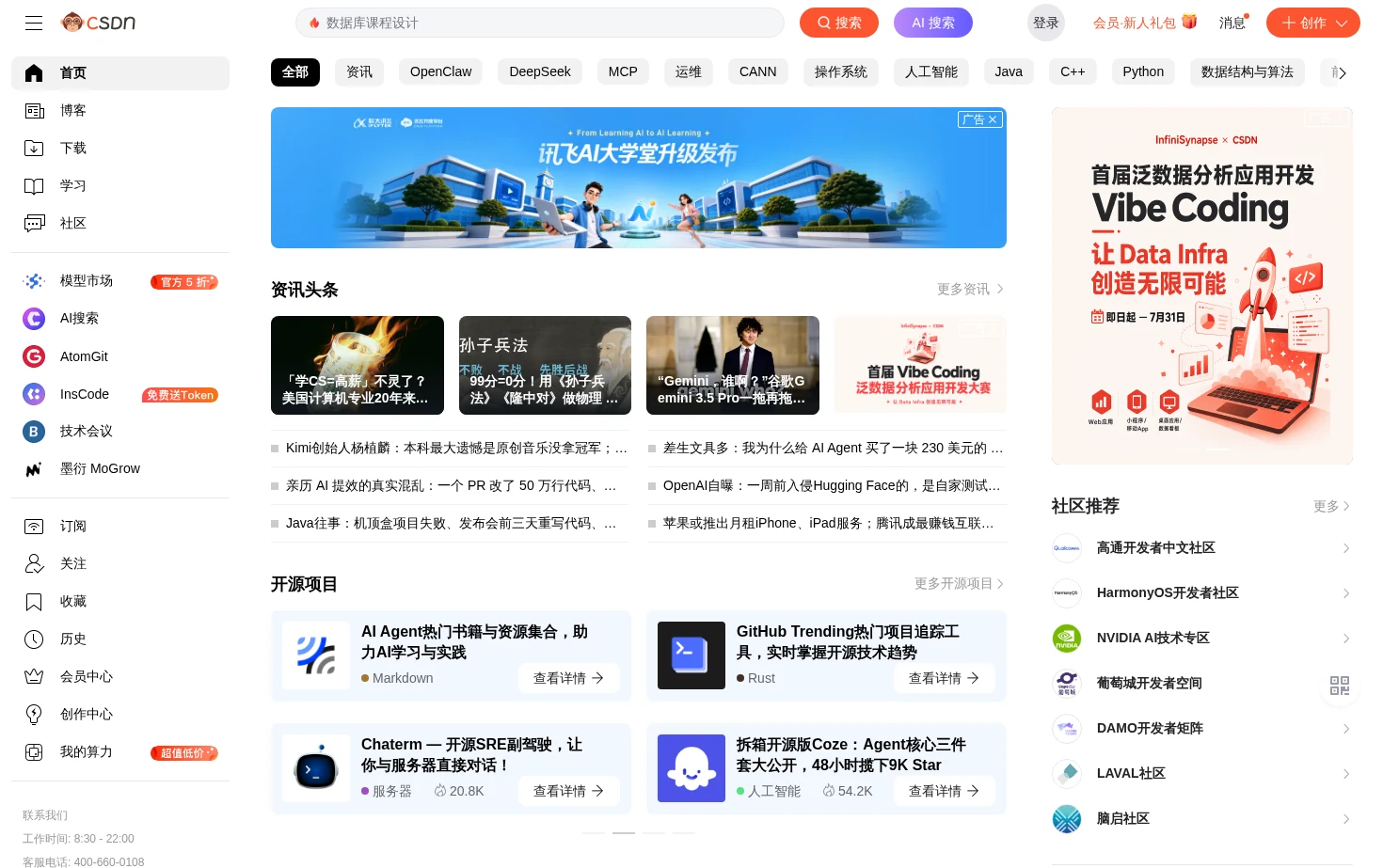Viewport: 1383px width, 868px height.
Task: Open Java往事 news headline
Action: point(451,524)
